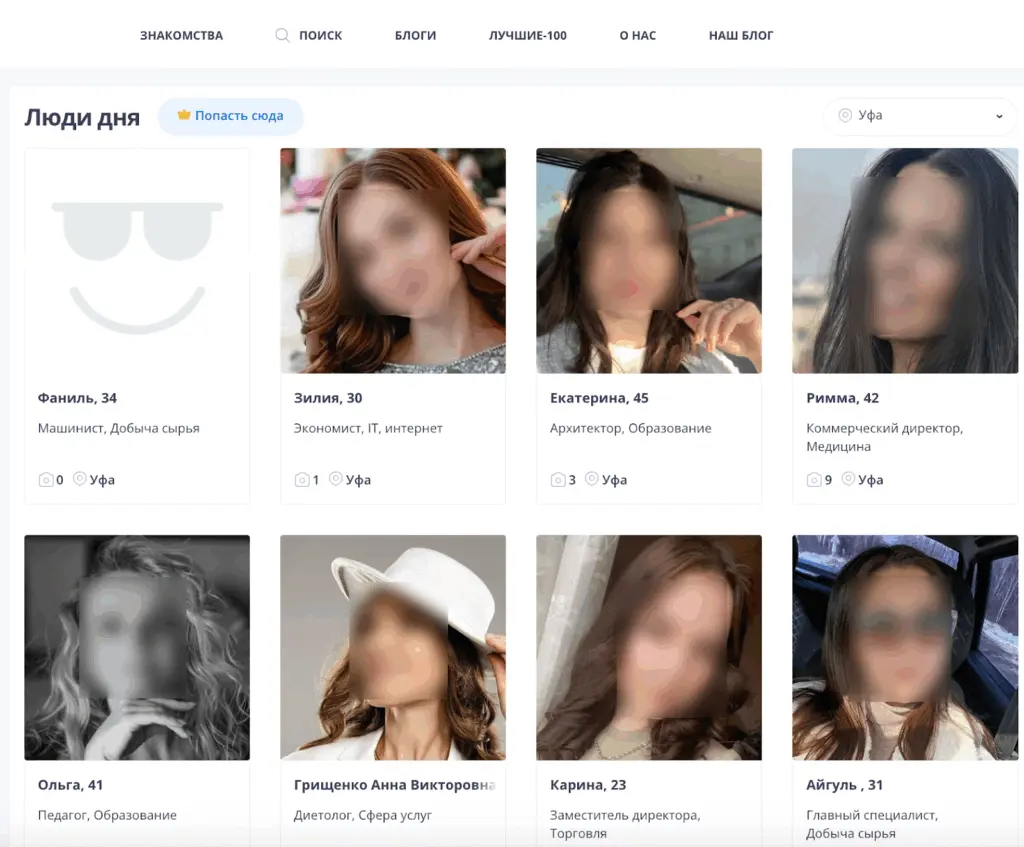Go to Лучшие-100 in the top navigation
1024x847 pixels.
tap(527, 35)
